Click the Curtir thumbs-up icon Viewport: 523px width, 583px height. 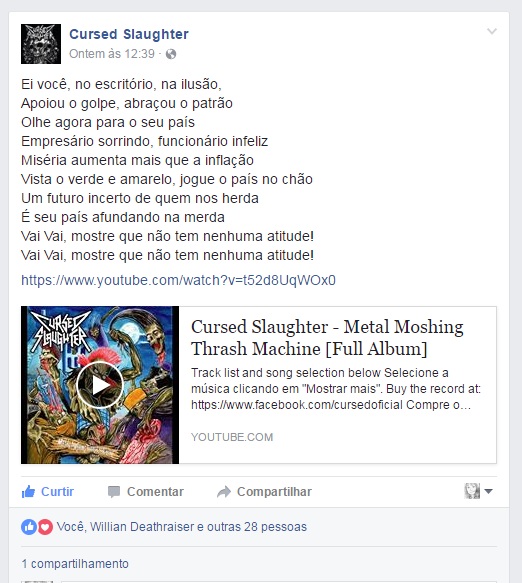coord(28,492)
